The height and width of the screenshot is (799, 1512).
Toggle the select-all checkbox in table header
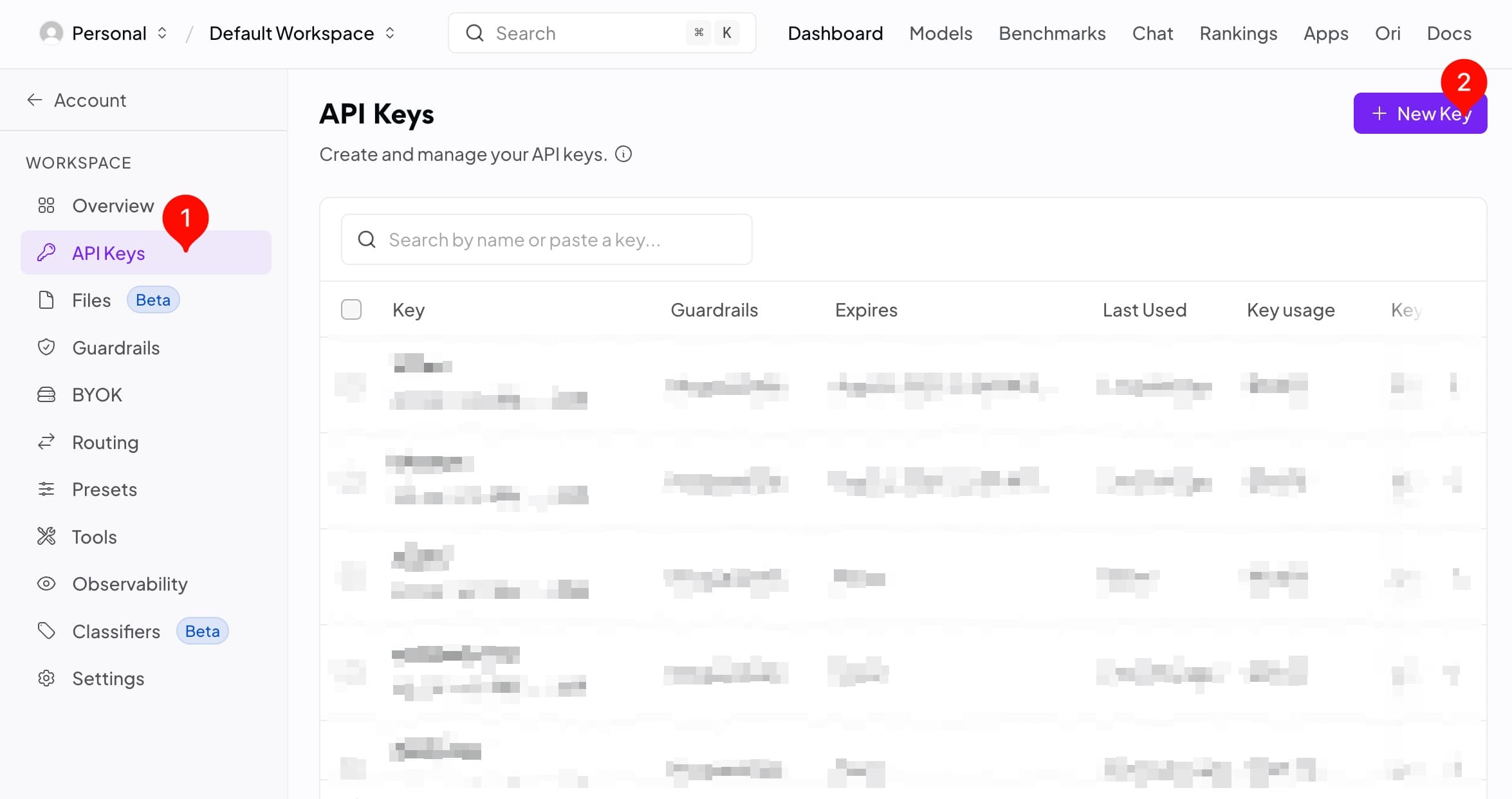click(351, 309)
